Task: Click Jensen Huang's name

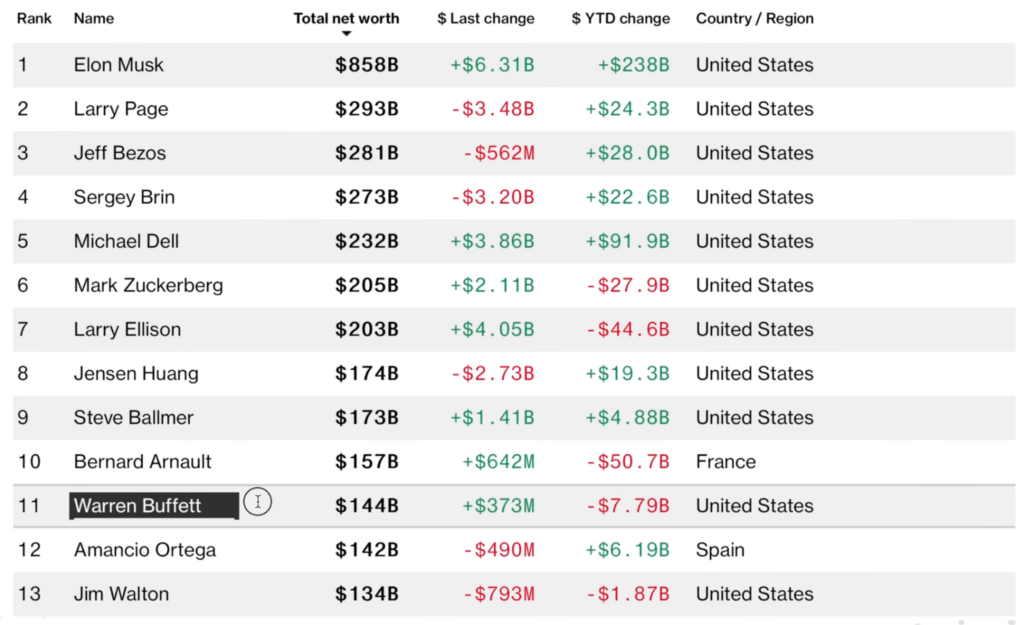Action: tap(136, 373)
